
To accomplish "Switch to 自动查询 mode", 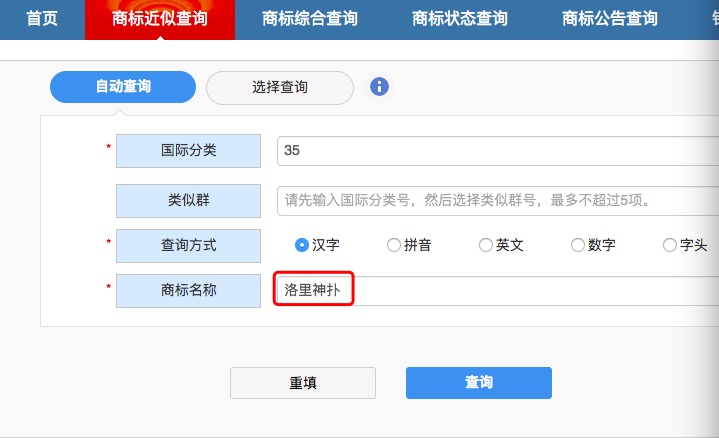I will click(123, 87).
